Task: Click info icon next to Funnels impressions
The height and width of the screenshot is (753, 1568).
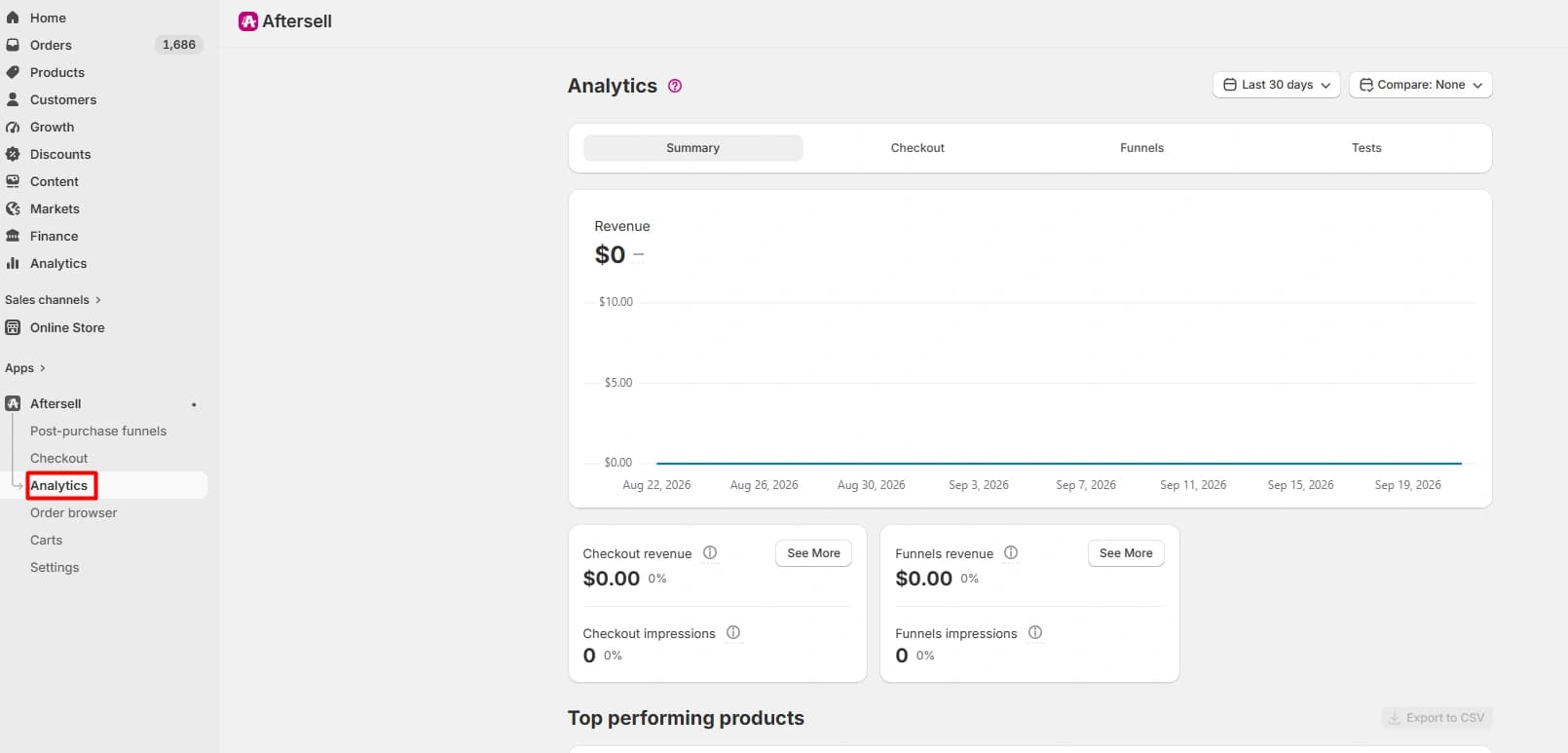Action: click(x=1035, y=632)
